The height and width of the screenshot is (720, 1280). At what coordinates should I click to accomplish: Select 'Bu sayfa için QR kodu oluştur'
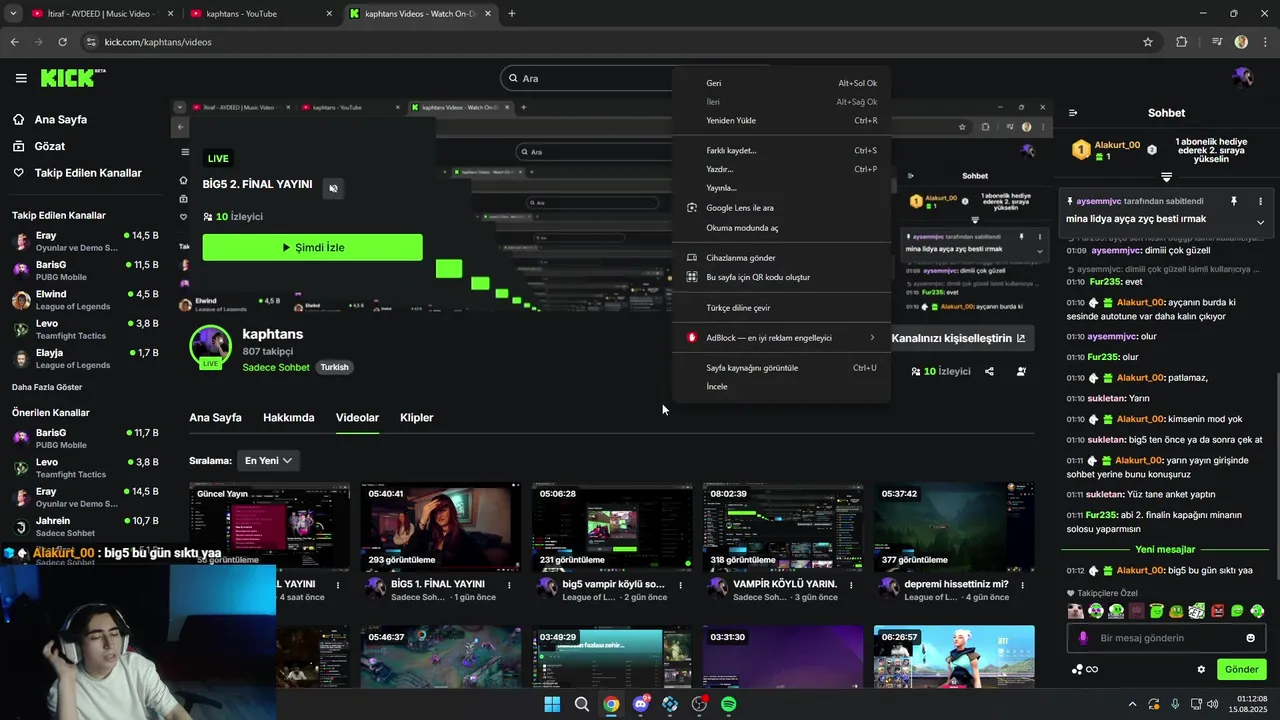[x=780, y=277]
